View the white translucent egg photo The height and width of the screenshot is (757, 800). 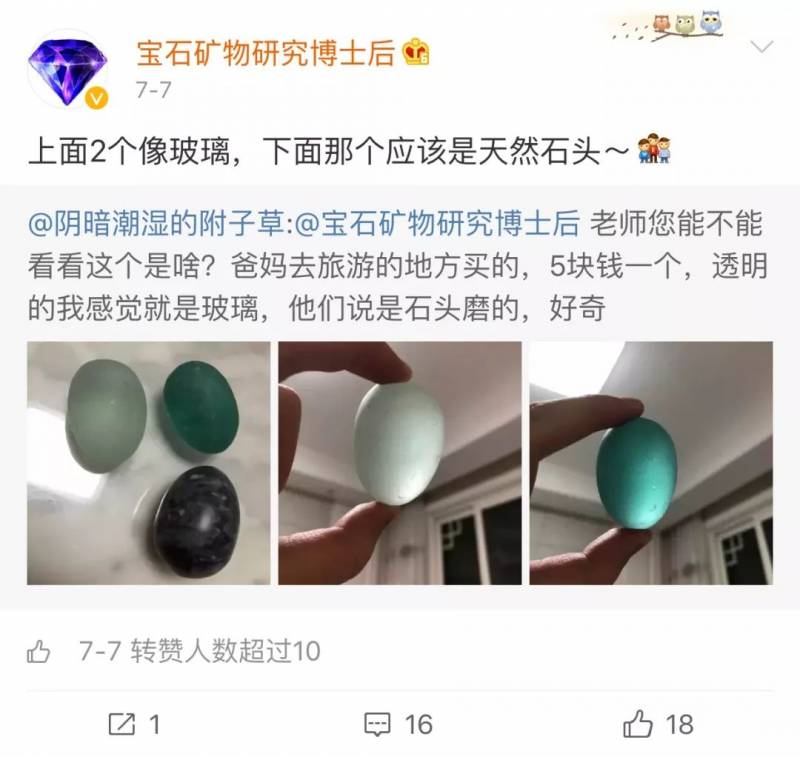[x=400, y=463]
